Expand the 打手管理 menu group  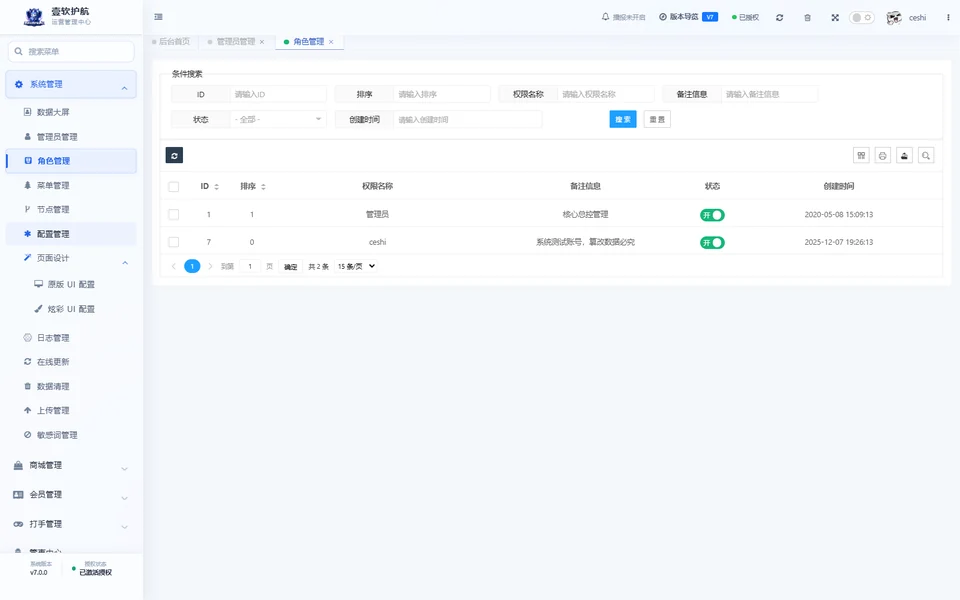pyautogui.click(x=71, y=524)
